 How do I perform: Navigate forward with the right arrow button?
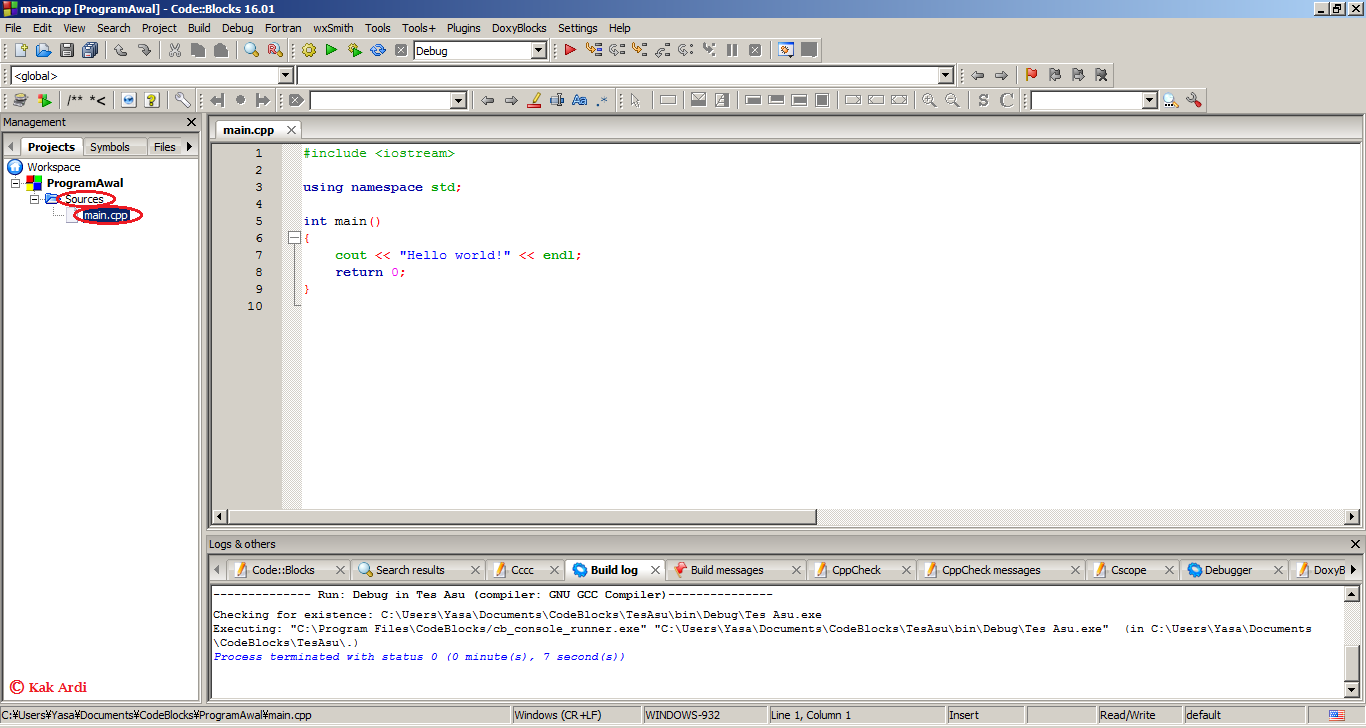point(1001,74)
